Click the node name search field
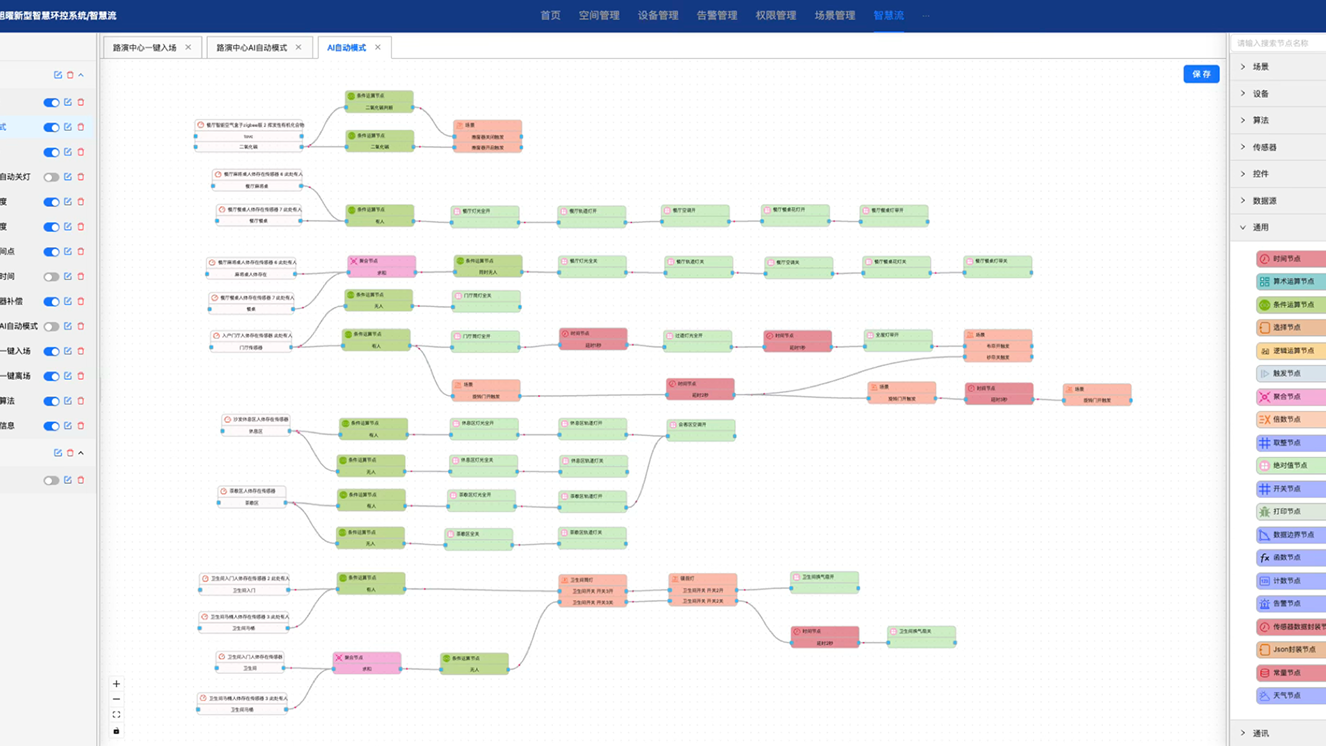 (1278, 43)
